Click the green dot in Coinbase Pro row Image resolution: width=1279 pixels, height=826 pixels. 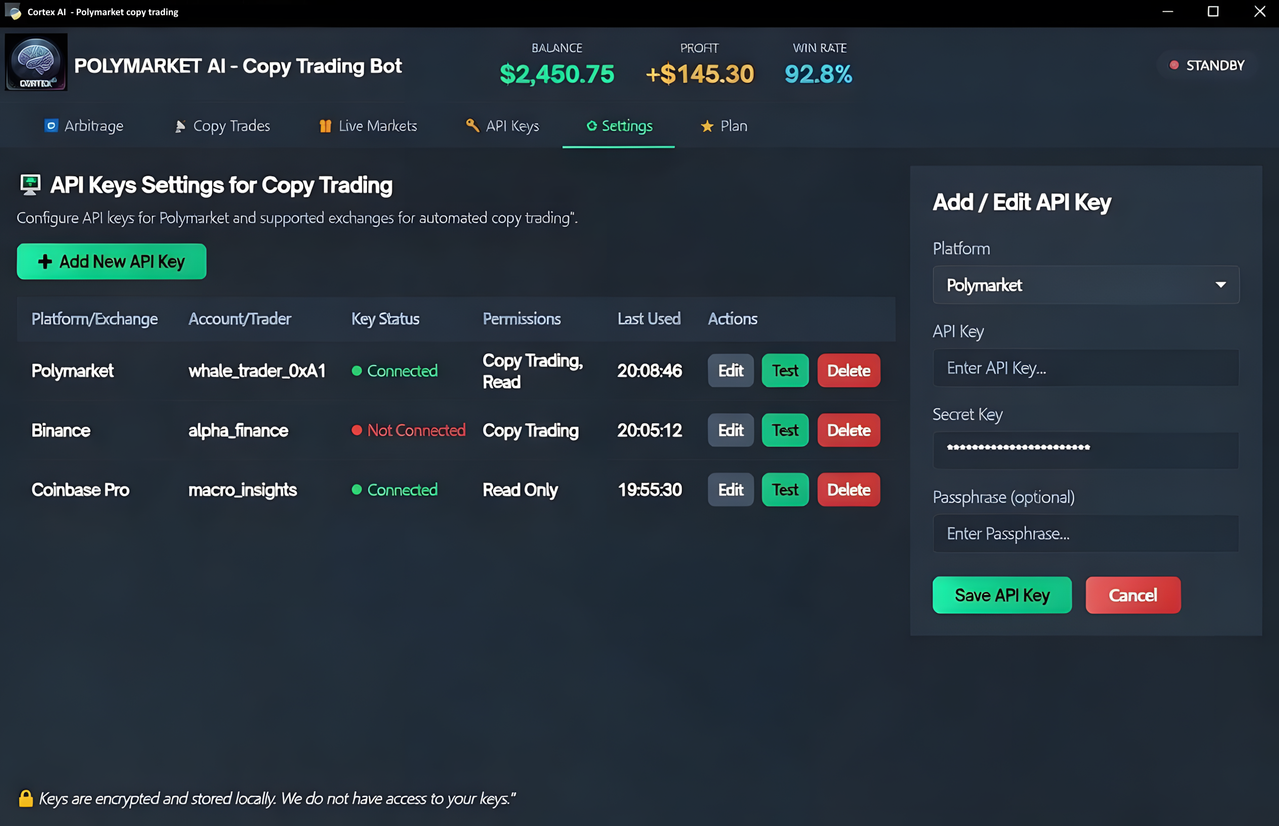point(357,490)
